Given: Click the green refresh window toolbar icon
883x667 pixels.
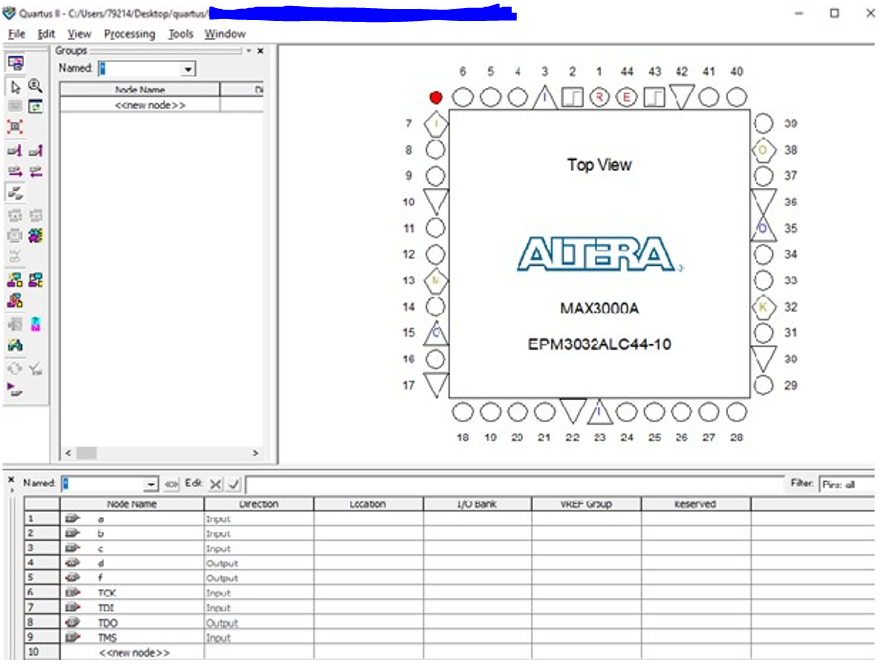Looking at the screenshot, I should pyautogui.click(x=35, y=106).
